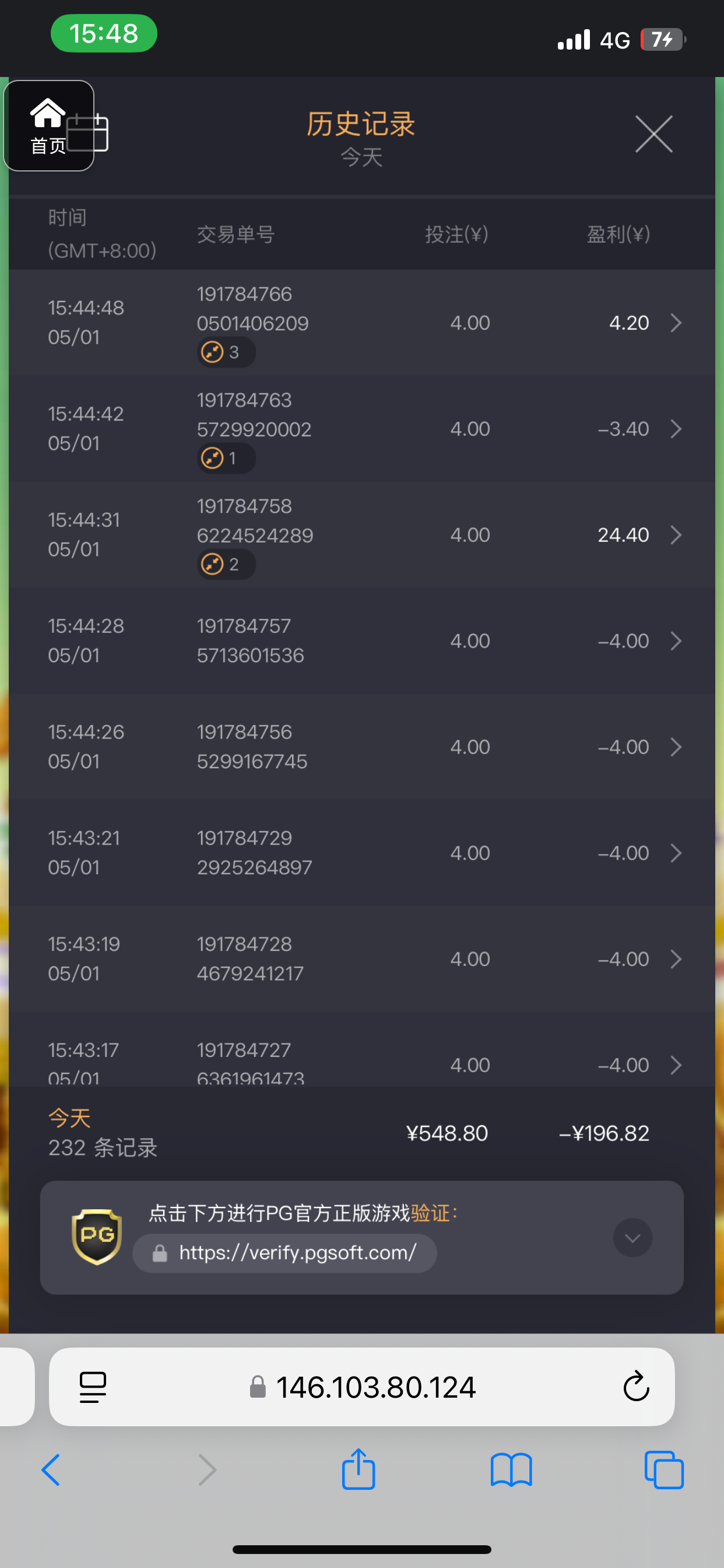Close the 历史记录 history panel

(x=653, y=134)
